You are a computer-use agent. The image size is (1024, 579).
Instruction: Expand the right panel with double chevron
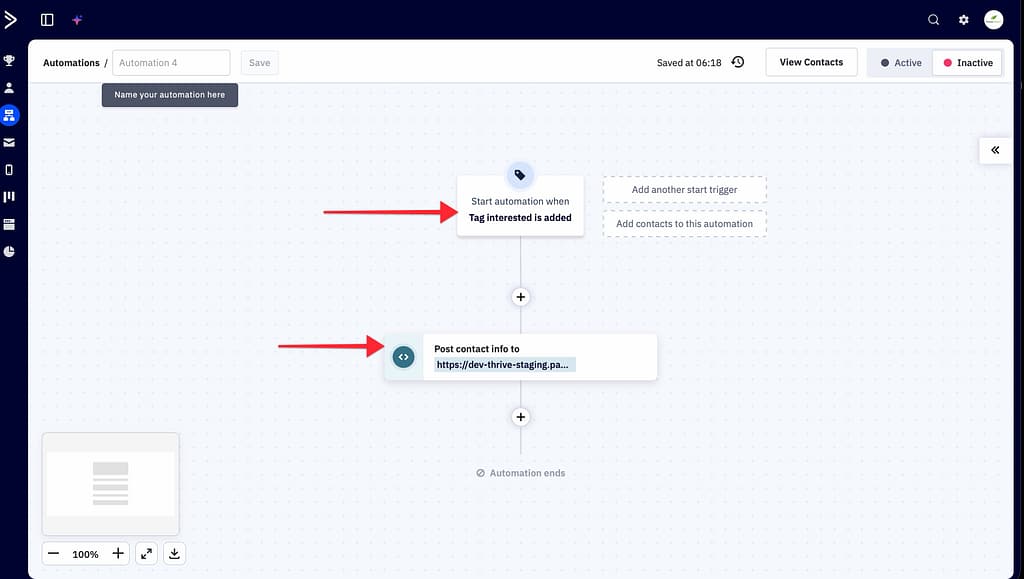click(x=995, y=150)
